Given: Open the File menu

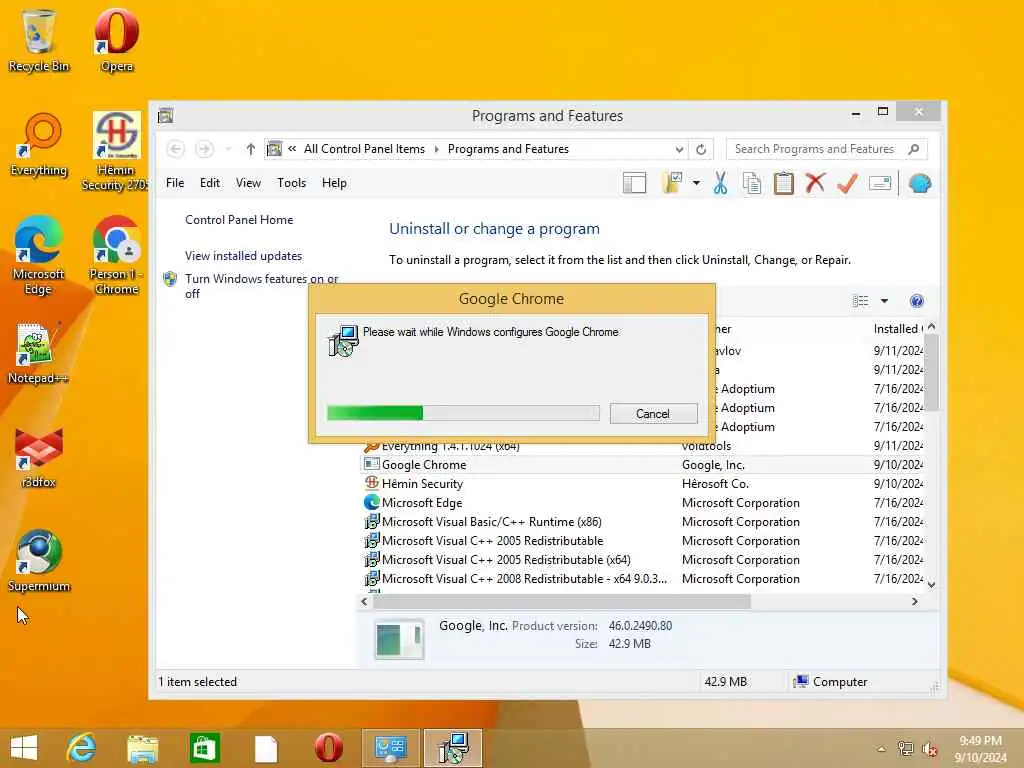Looking at the screenshot, I should point(175,183).
